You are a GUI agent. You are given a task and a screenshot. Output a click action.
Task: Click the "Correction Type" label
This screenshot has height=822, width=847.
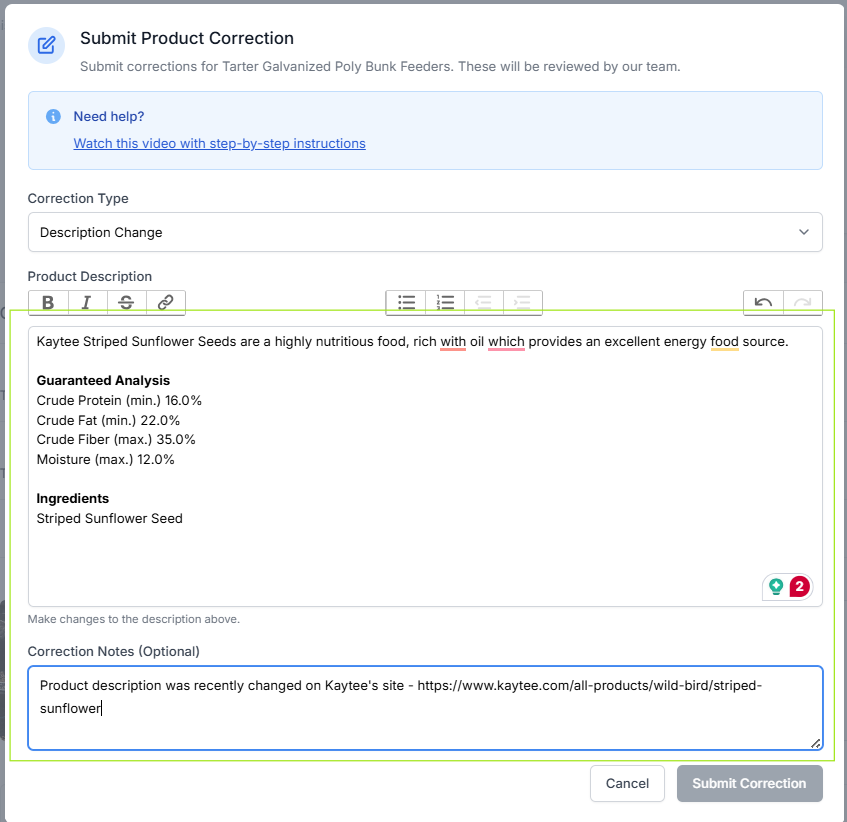pyautogui.click(x=78, y=198)
